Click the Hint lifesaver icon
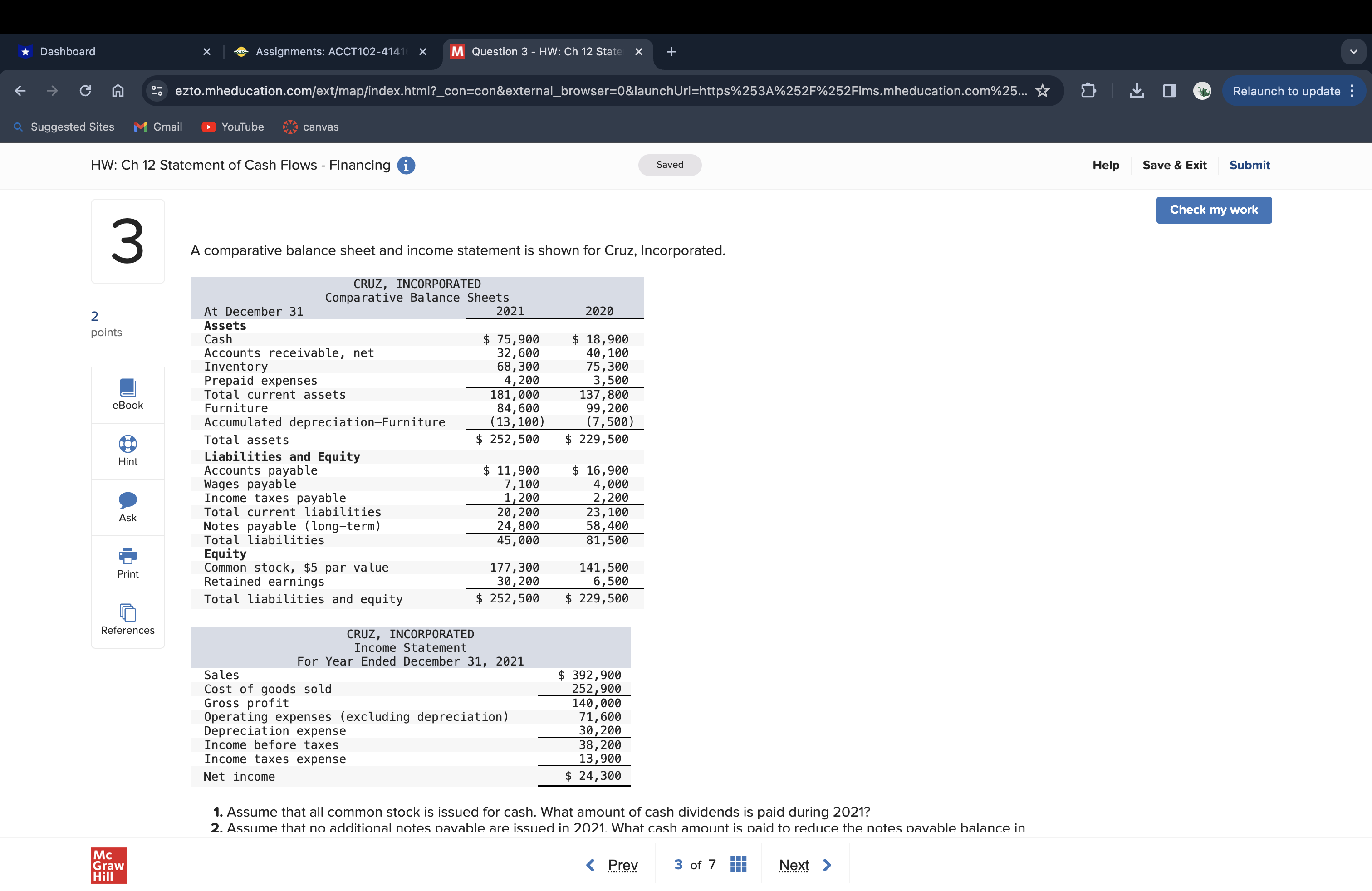This screenshot has width=1372, height=891. (x=127, y=444)
